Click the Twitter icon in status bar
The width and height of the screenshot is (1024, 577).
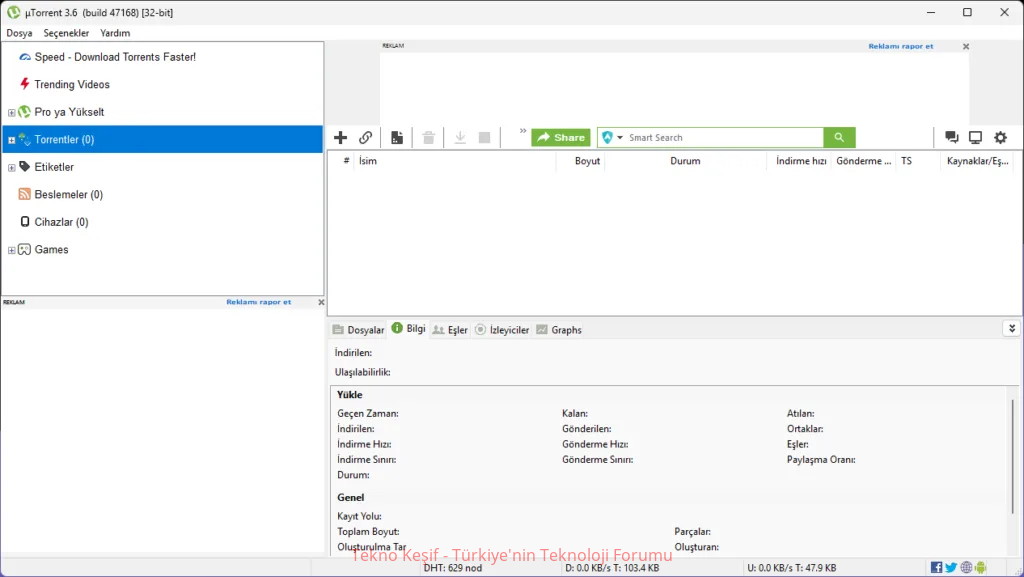click(x=951, y=568)
